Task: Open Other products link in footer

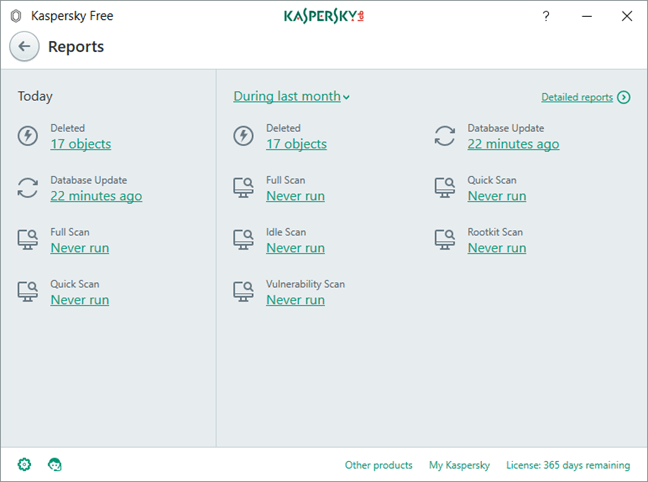Action: tap(378, 465)
